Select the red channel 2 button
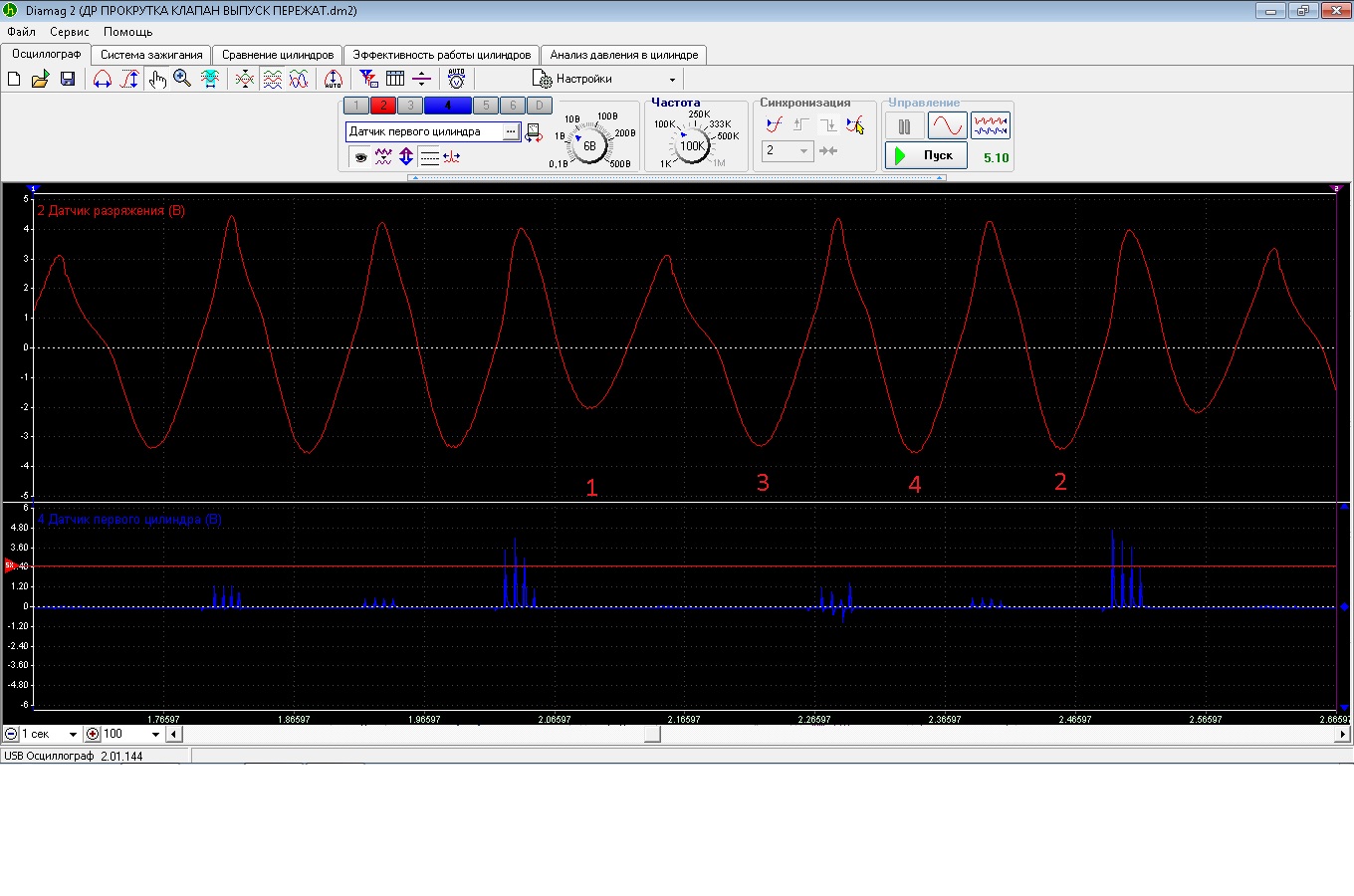 point(383,106)
